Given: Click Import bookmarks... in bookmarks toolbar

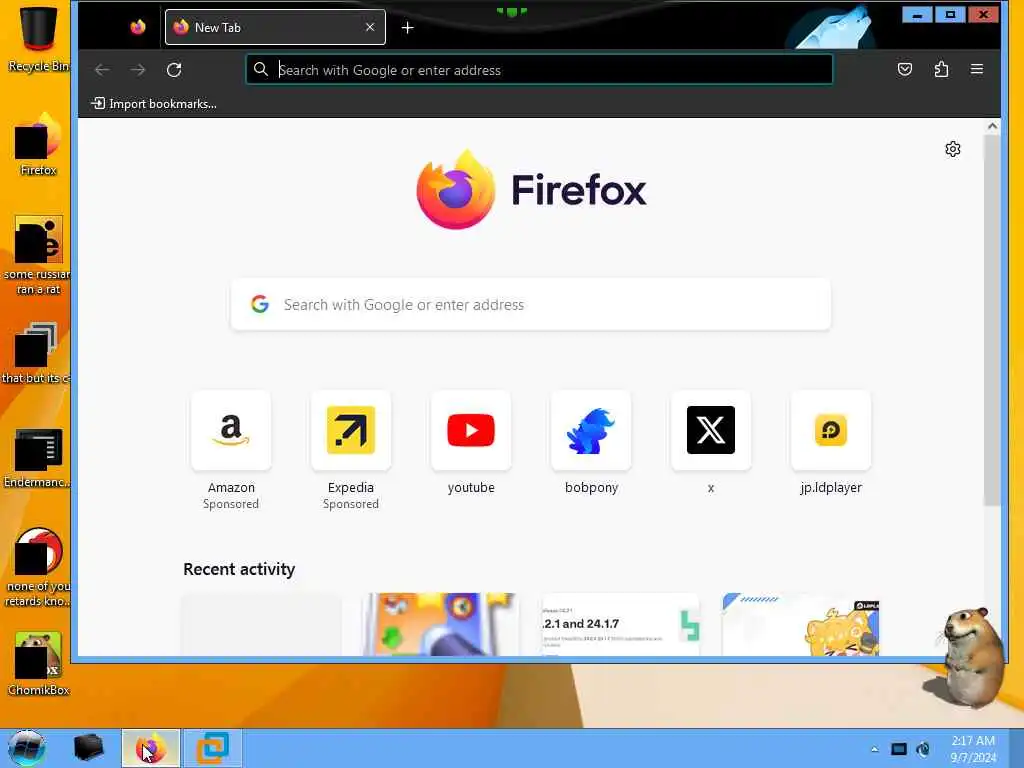Looking at the screenshot, I should 154,104.
